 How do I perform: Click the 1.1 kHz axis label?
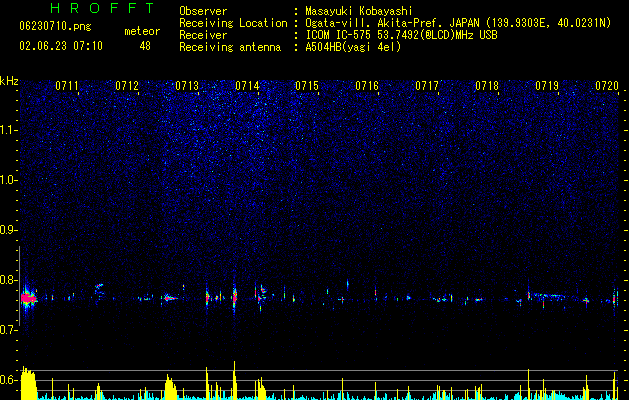9,130
